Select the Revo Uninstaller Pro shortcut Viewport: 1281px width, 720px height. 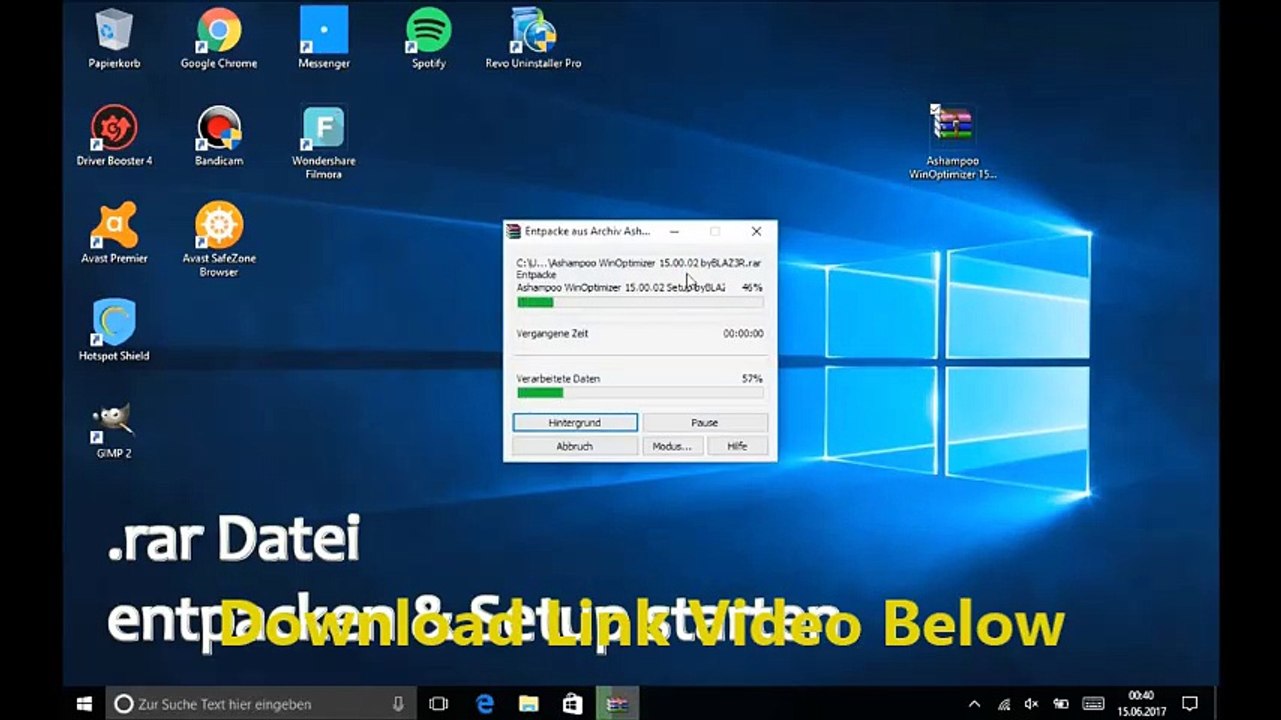[533, 40]
